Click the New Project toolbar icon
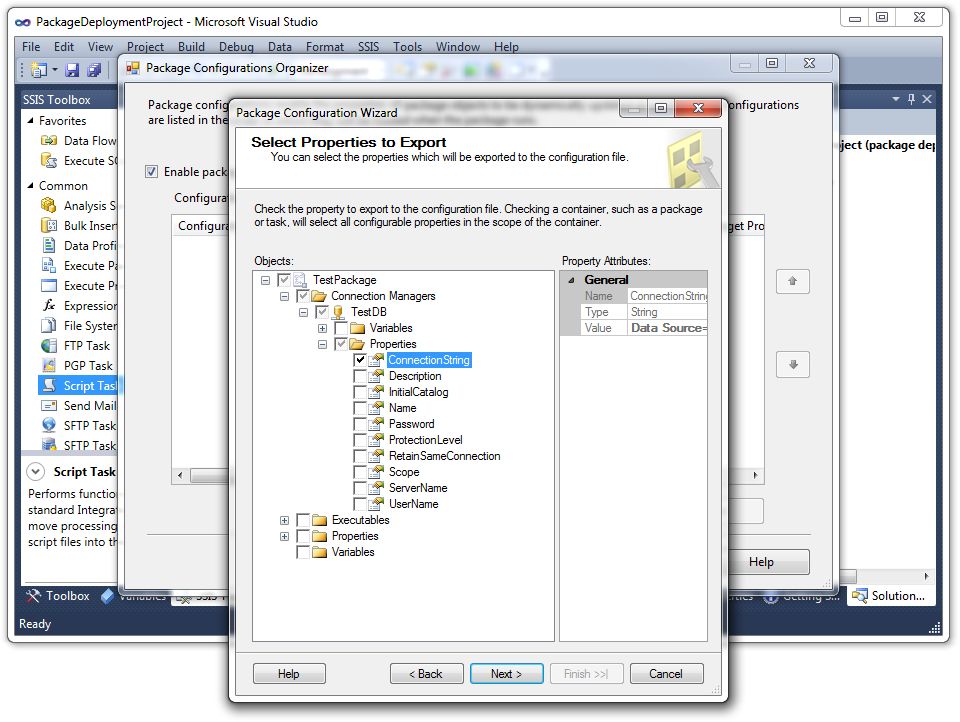 pyautogui.click(x=39, y=70)
